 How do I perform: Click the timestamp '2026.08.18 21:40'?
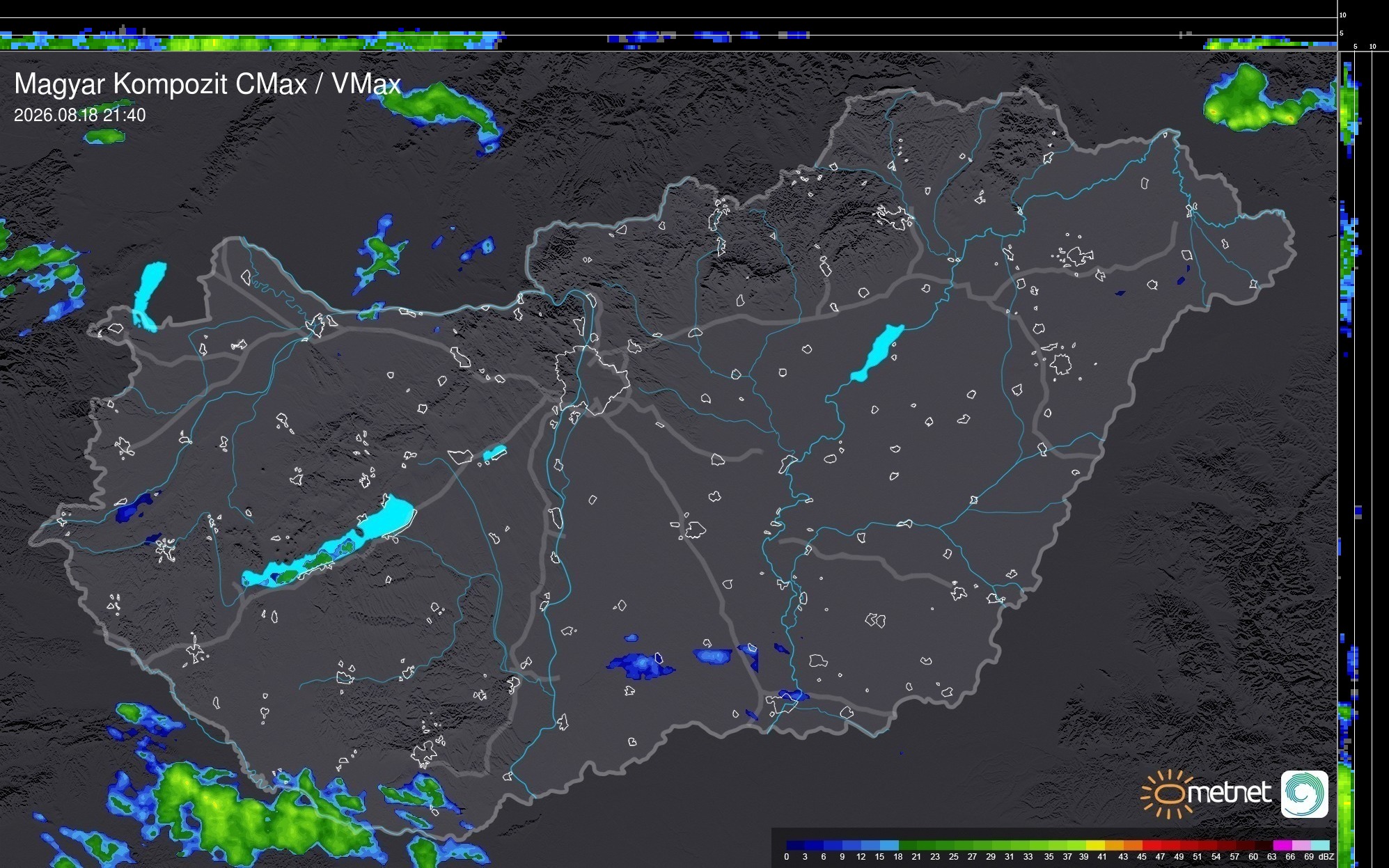(x=80, y=115)
